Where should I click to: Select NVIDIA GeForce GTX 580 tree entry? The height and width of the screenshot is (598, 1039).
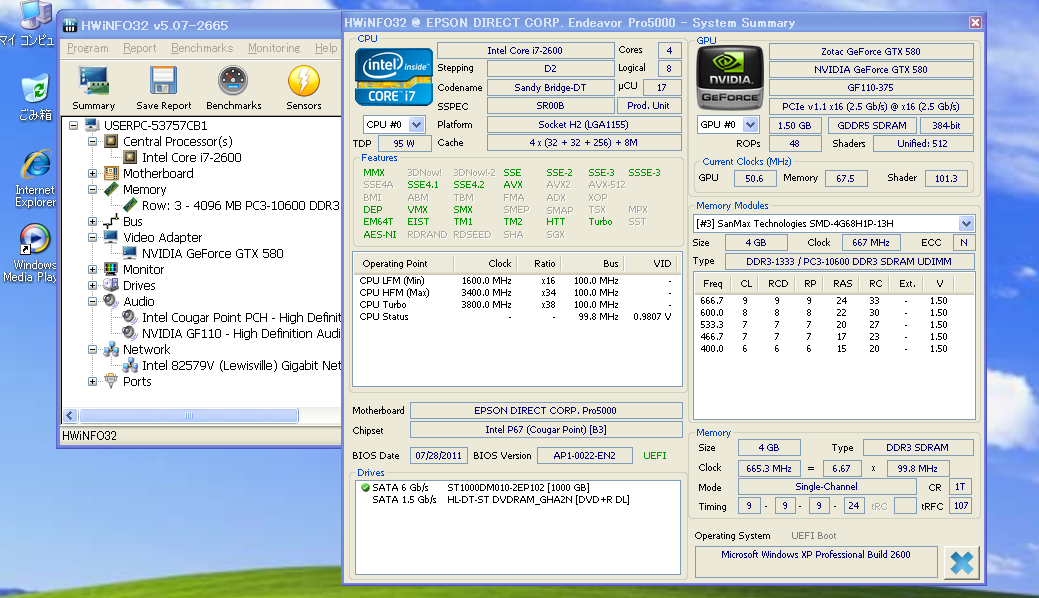coord(212,253)
